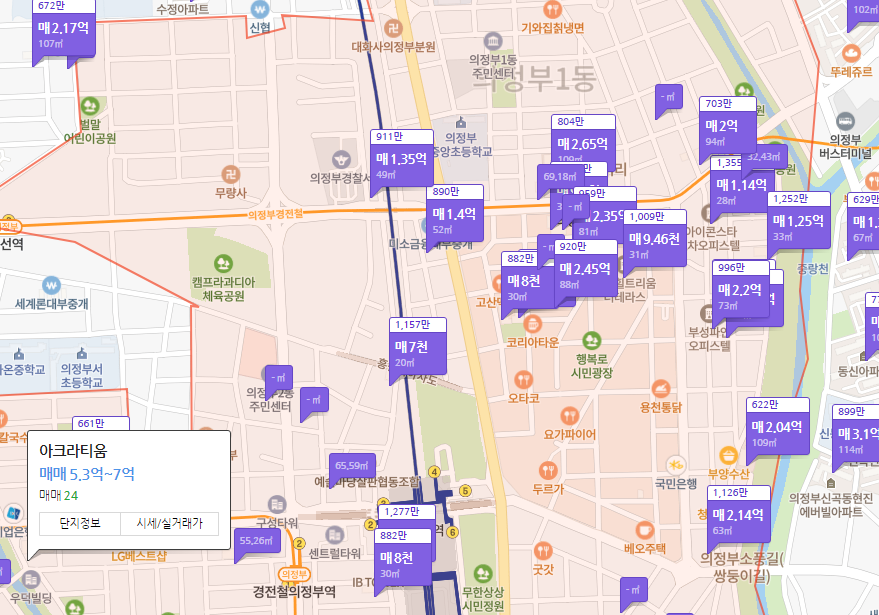Click the LG베스트샵 label

pyautogui.click(x=139, y=556)
